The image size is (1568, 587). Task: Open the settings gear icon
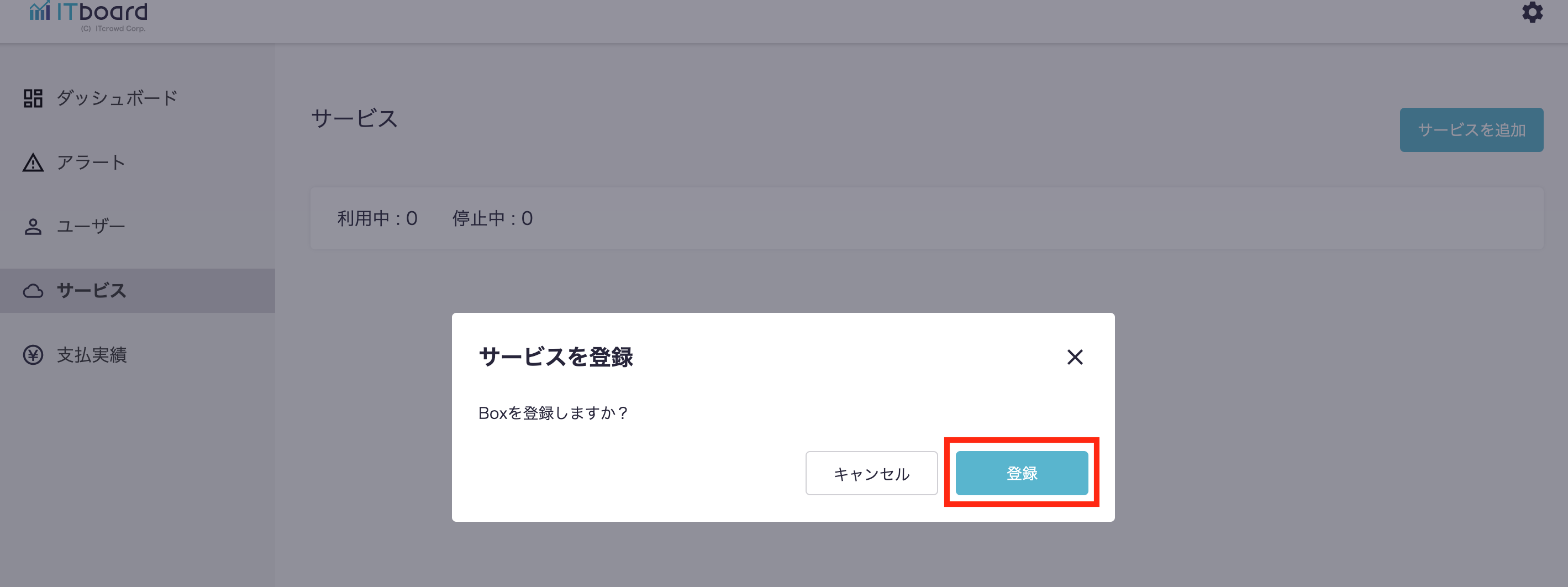1532,12
